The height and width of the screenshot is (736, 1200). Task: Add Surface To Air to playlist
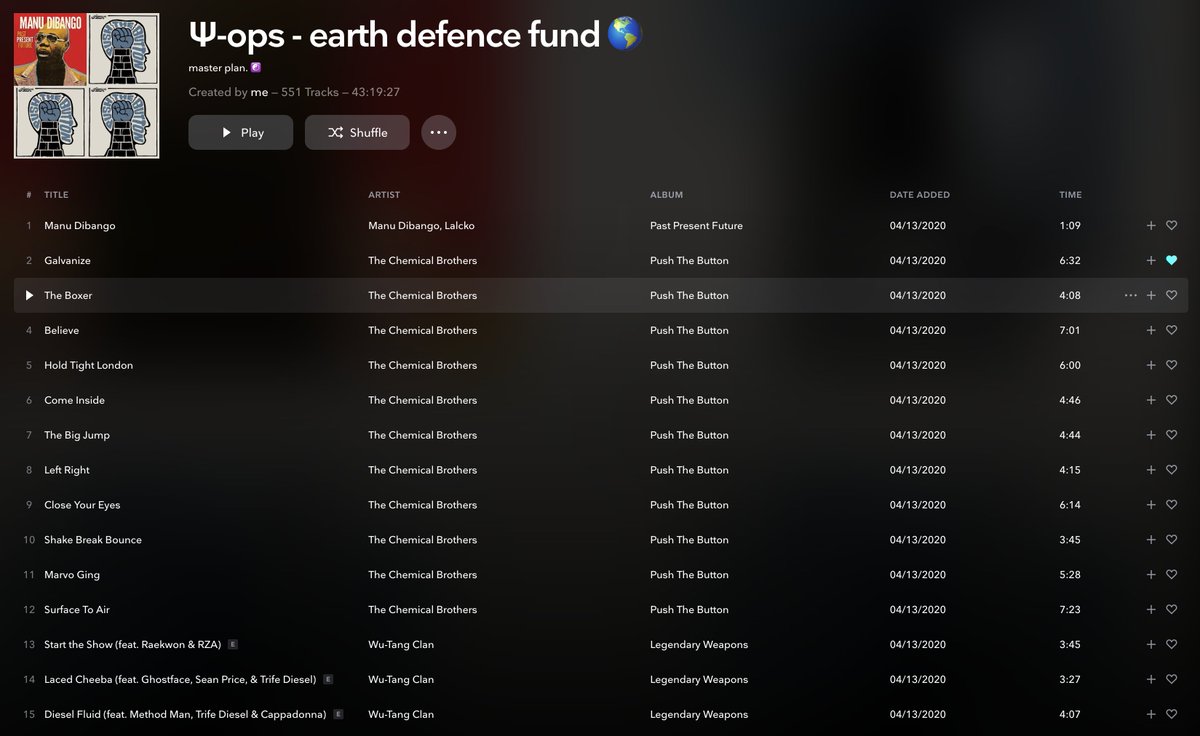pos(1151,610)
